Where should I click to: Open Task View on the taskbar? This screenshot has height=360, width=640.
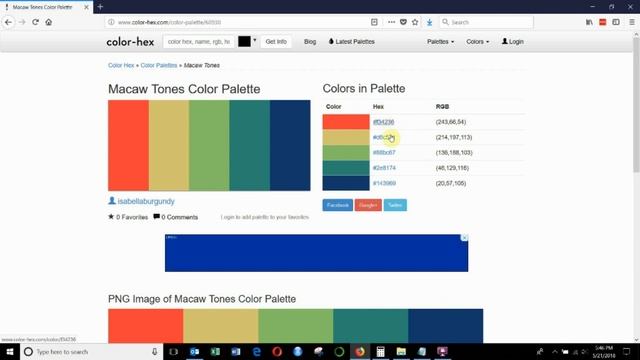pyautogui.click(x=173, y=351)
